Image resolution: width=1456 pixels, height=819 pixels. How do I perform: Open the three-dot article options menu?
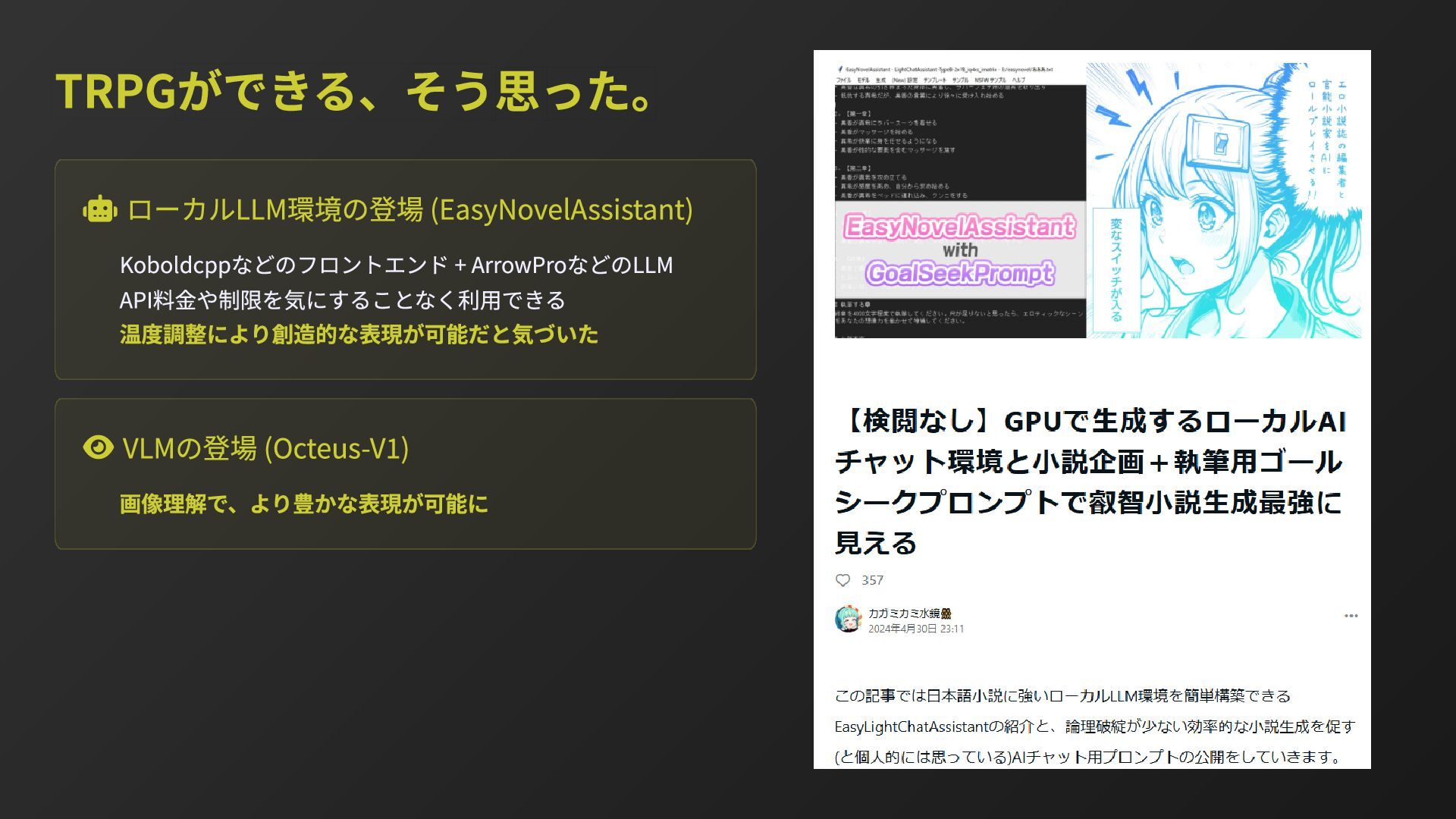tap(1351, 616)
